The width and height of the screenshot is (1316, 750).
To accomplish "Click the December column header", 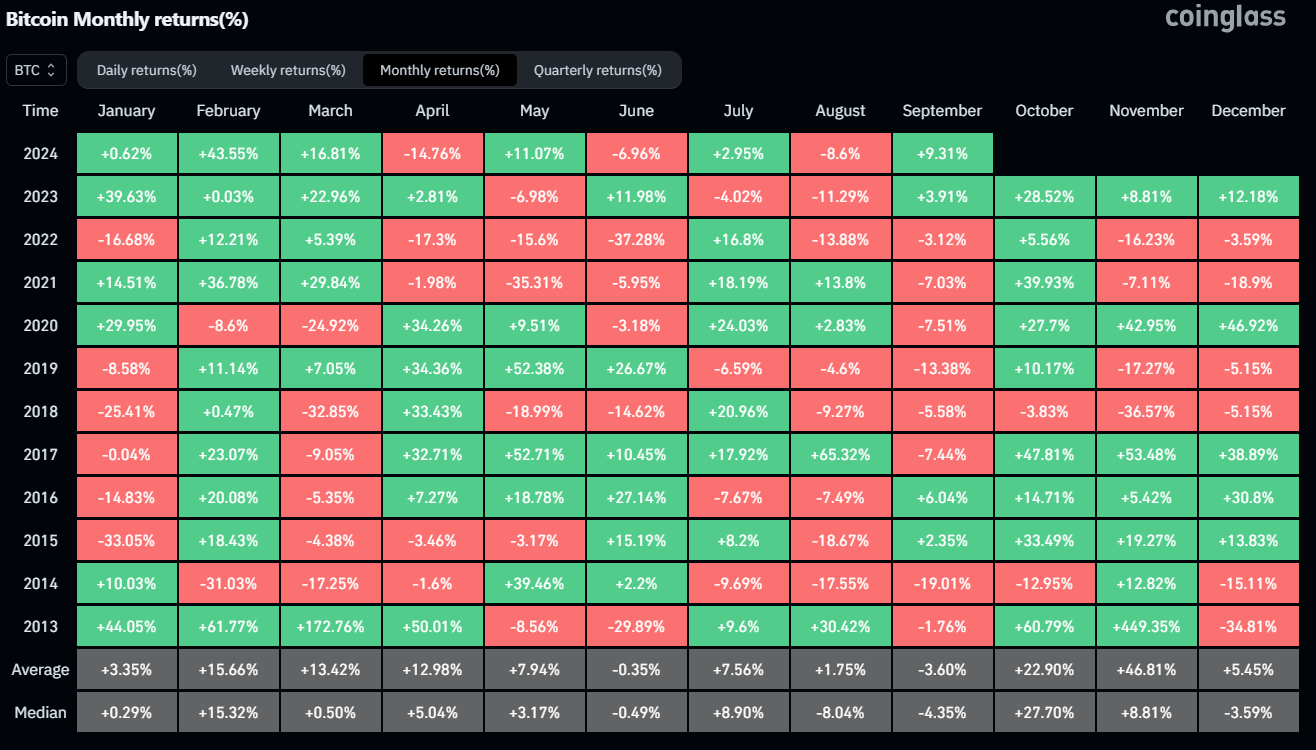I will click(x=1248, y=111).
